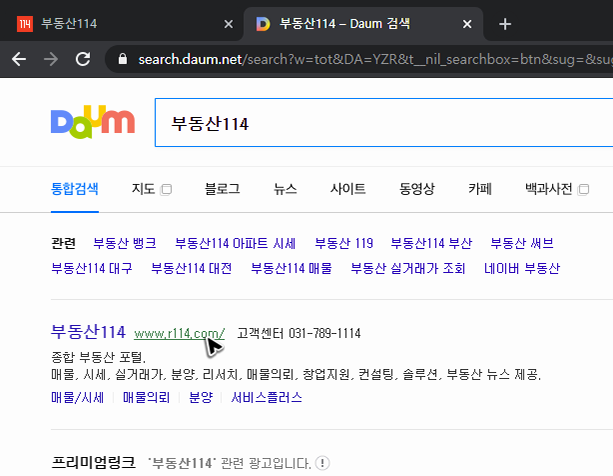
Task: Open the 동영상 search tab
Action: 417,189
